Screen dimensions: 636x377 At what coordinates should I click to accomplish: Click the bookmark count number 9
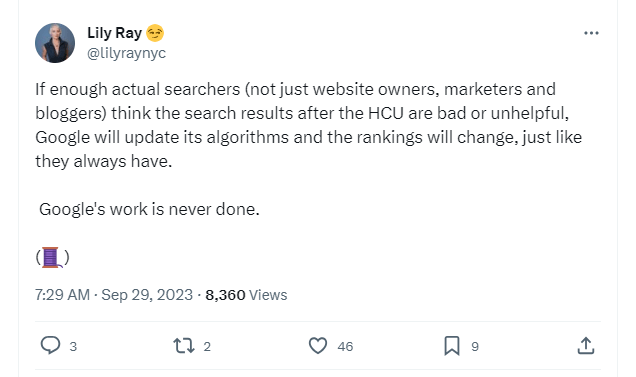coord(475,347)
